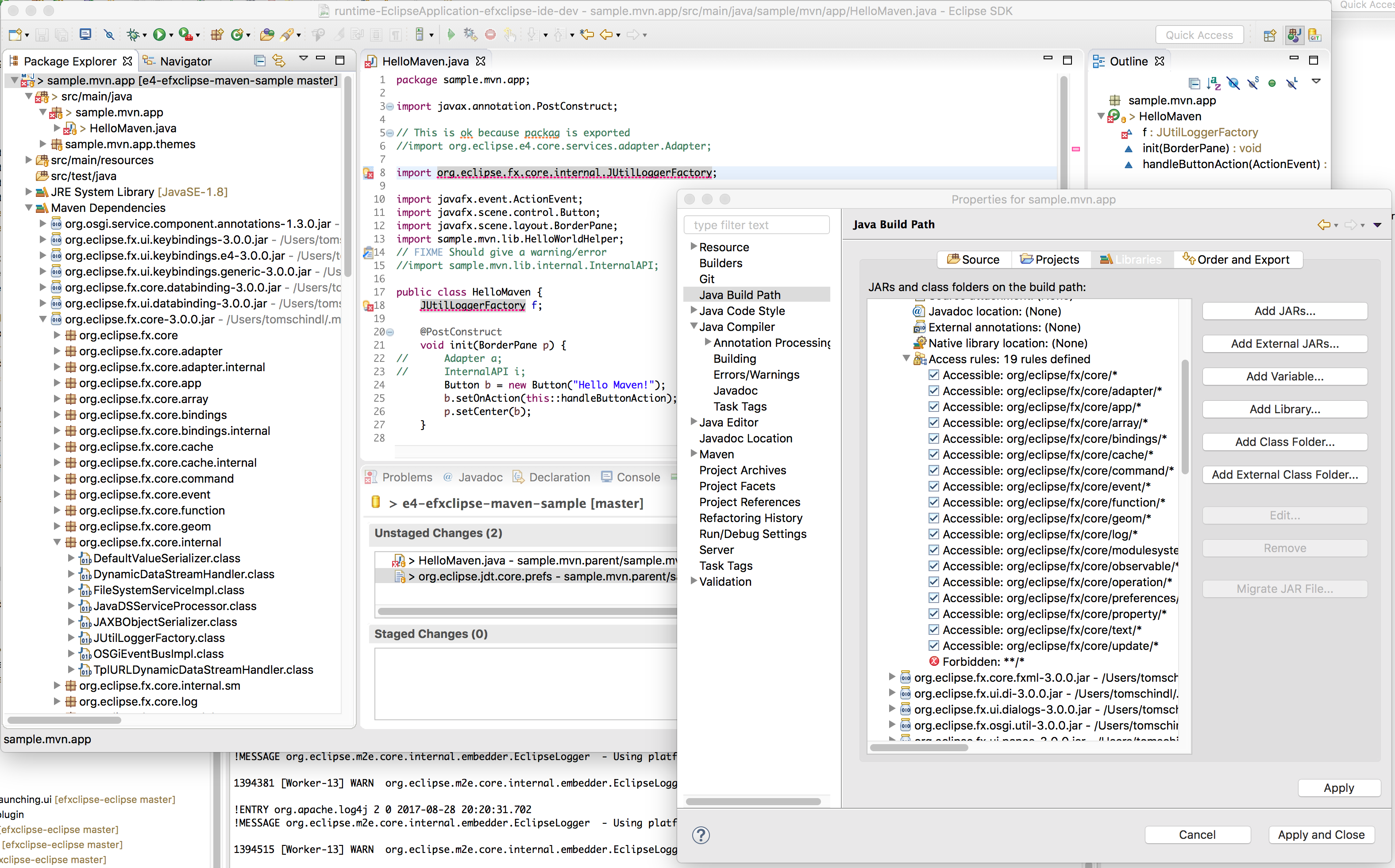Toggle the Accessible org/eclipse/fx/core/update/* checkbox
Screen dimensions: 1395x868
[x=933, y=646]
